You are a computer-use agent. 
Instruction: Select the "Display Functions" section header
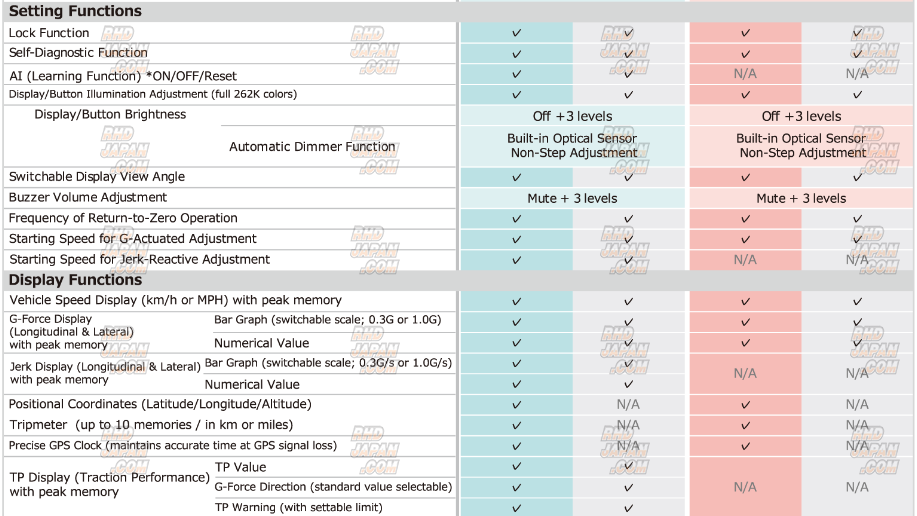75,280
